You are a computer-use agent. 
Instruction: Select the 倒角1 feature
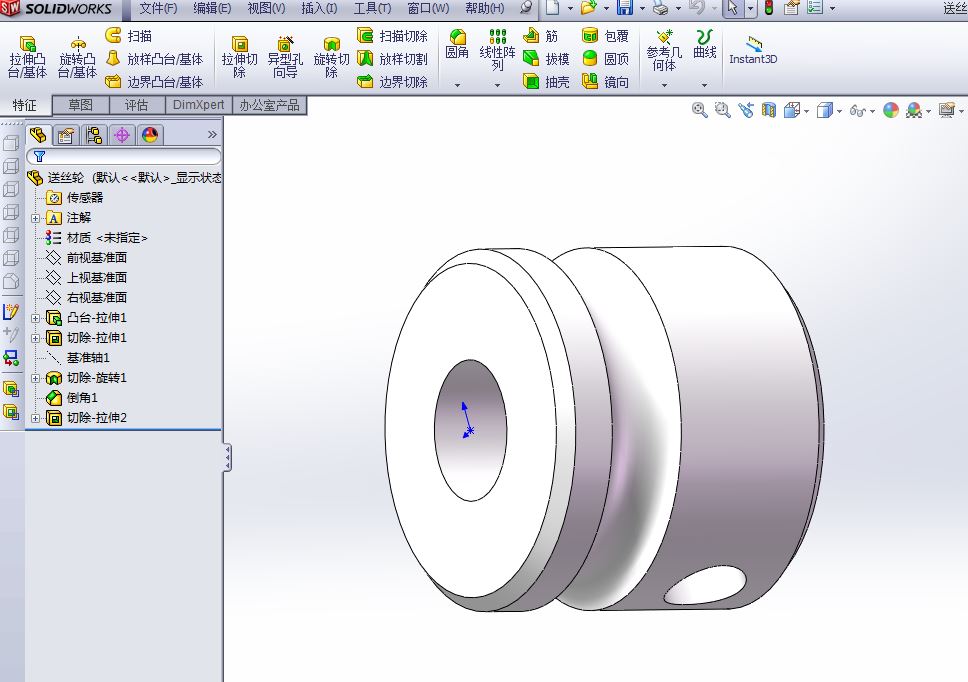[72, 398]
